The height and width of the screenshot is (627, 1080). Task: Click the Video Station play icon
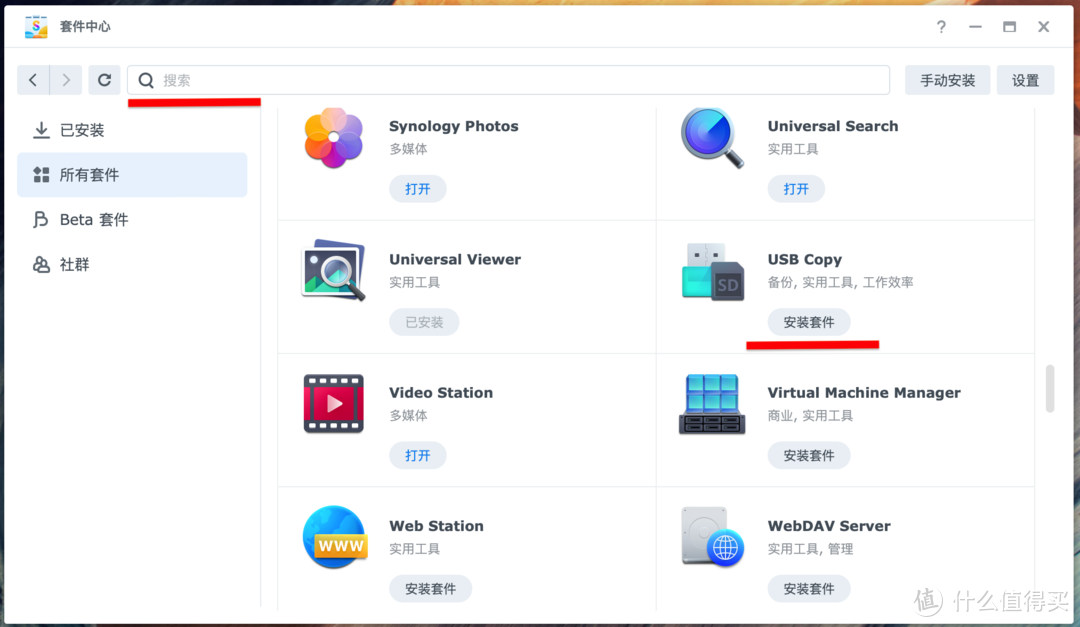[334, 403]
